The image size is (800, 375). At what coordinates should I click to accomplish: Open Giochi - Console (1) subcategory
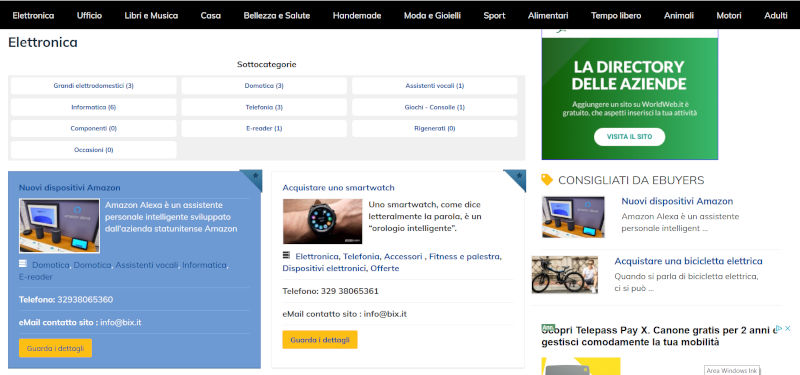click(x=434, y=107)
